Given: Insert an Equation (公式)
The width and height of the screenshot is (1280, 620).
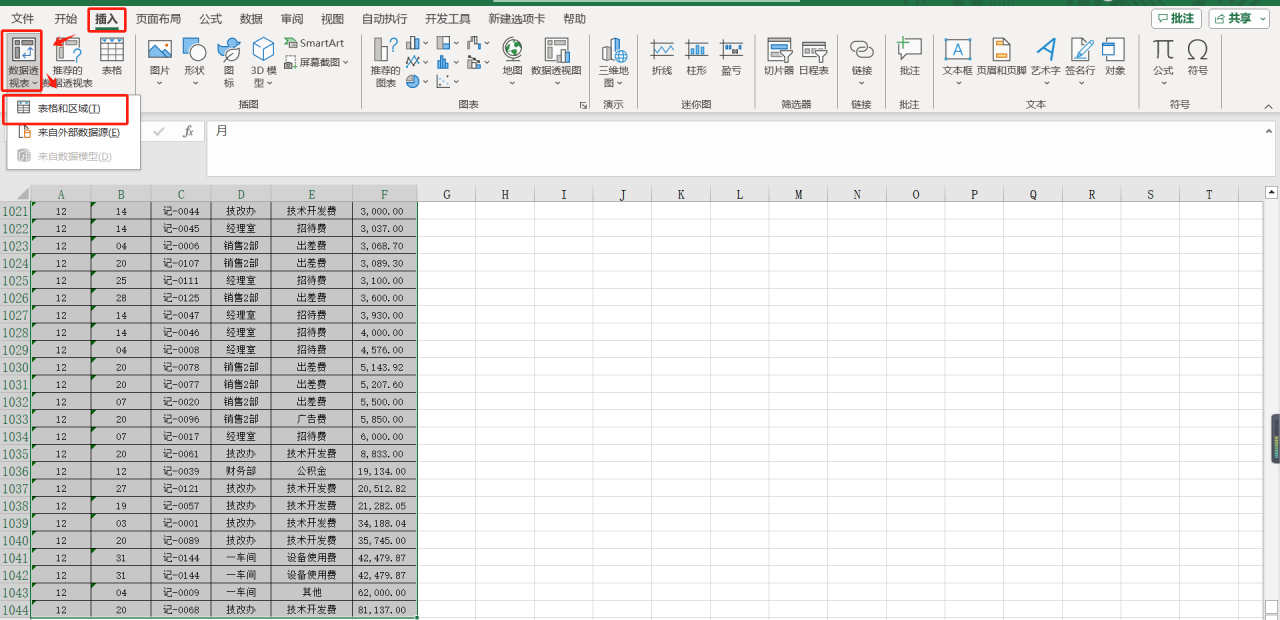Looking at the screenshot, I should [x=1163, y=63].
